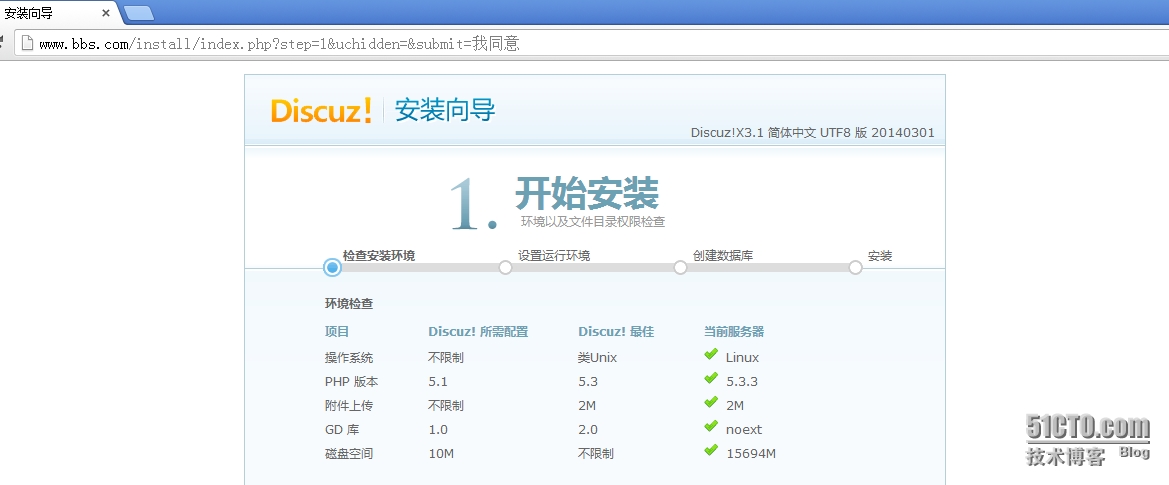1169x485 pixels.
Task: Click the green checkmark next to noext
Action: 710,426
